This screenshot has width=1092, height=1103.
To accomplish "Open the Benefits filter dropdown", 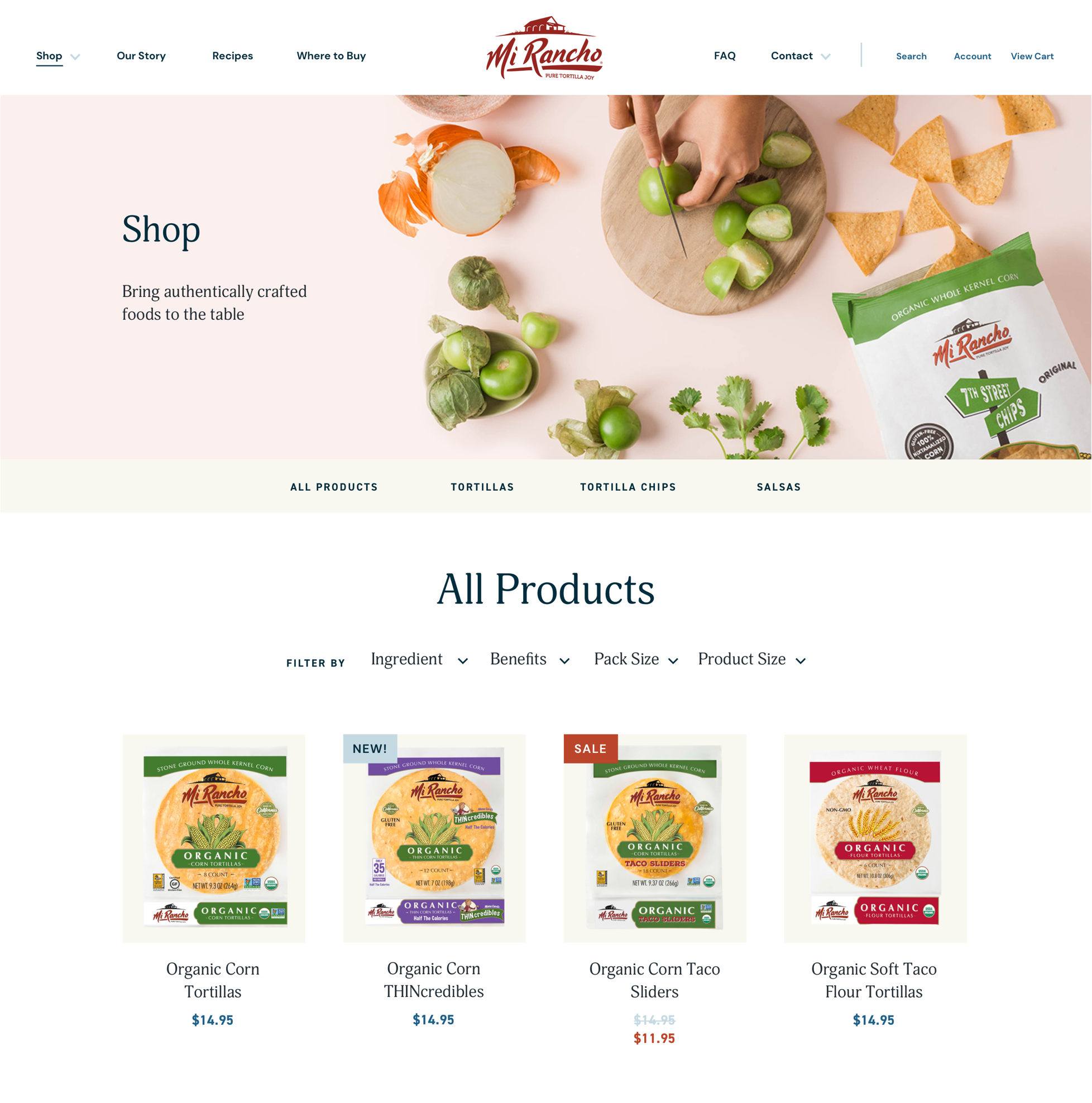I will point(530,659).
